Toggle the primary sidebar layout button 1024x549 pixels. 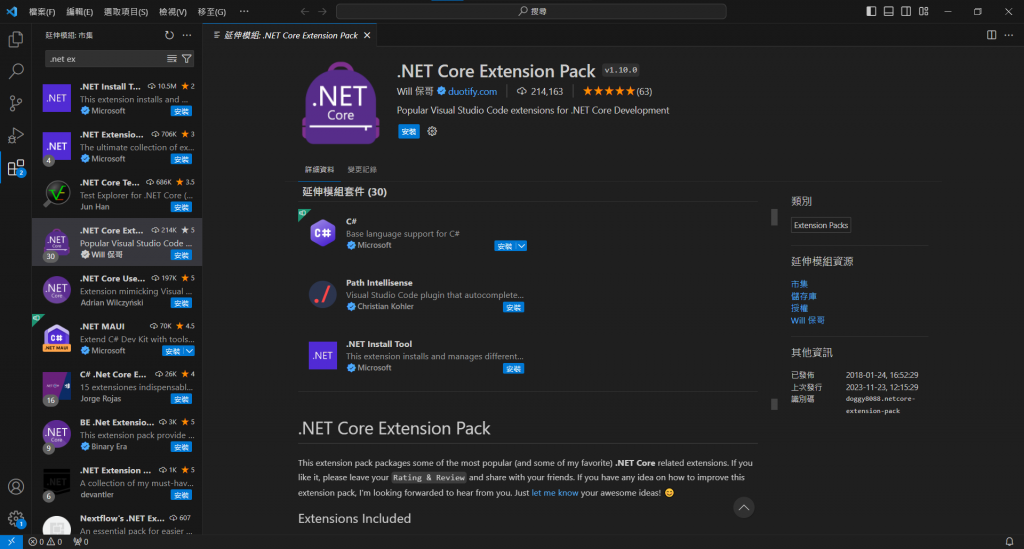[x=871, y=11]
